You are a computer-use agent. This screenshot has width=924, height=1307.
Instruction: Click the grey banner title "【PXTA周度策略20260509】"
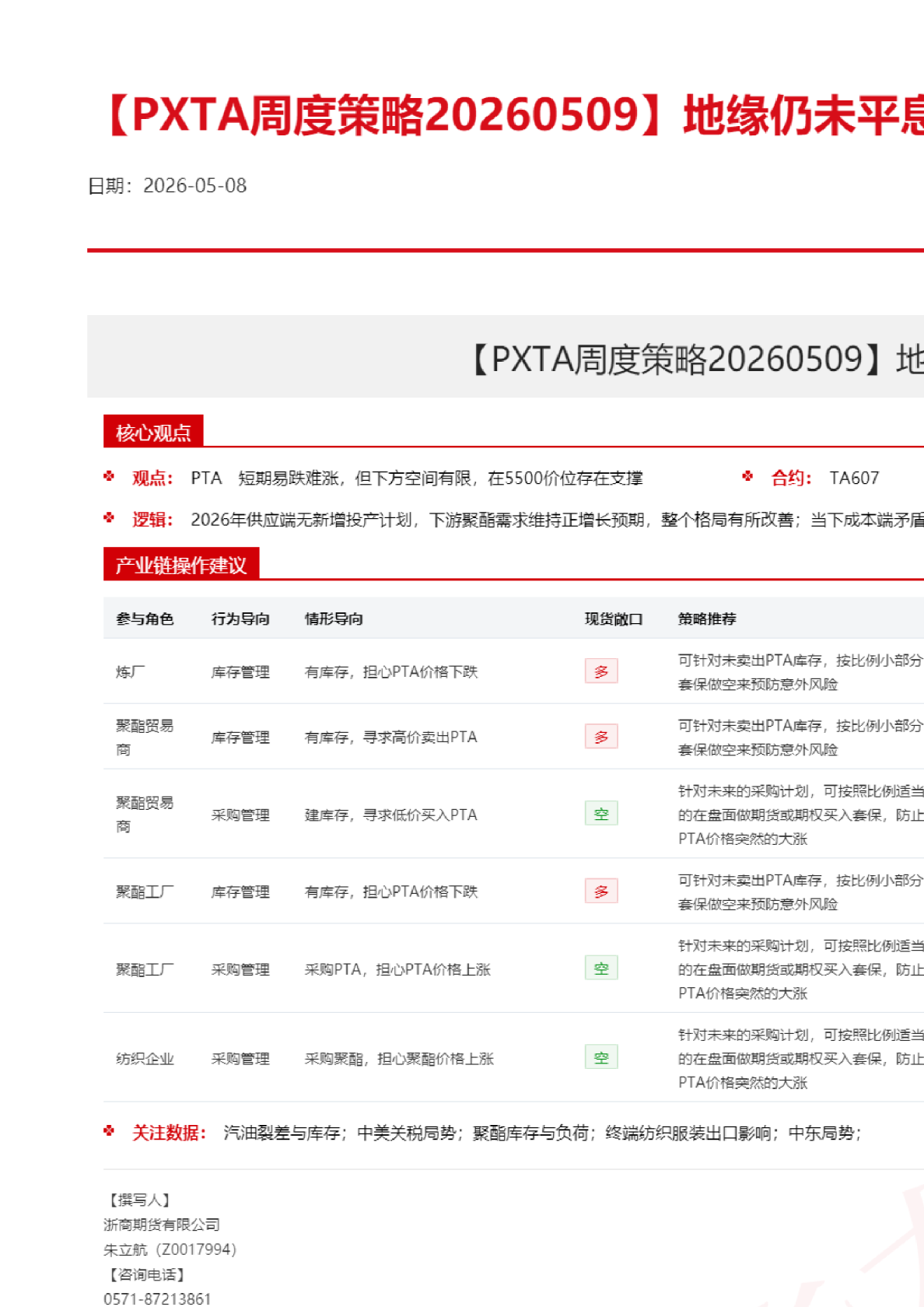(677, 359)
